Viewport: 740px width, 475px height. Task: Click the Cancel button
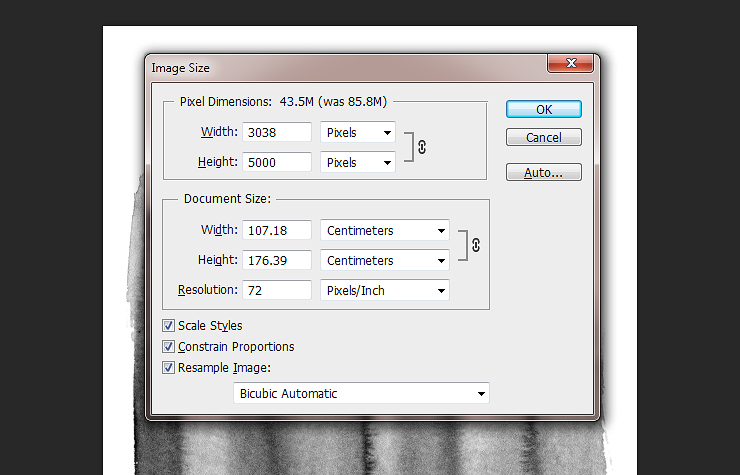(544, 137)
